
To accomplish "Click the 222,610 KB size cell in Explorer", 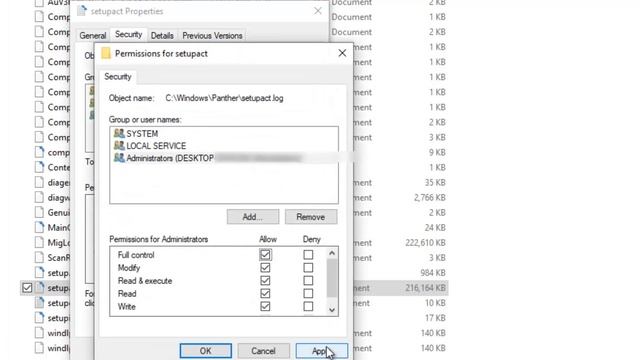I will point(425,243).
